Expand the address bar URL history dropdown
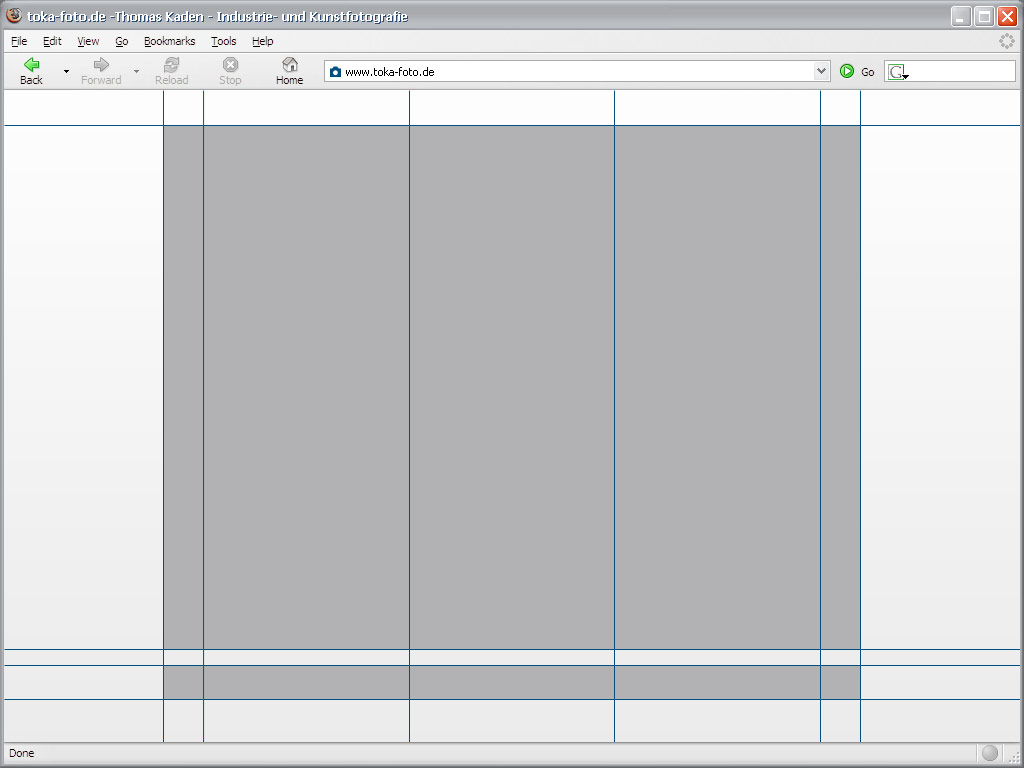The height and width of the screenshot is (768, 1024). [x=822, y=71]
